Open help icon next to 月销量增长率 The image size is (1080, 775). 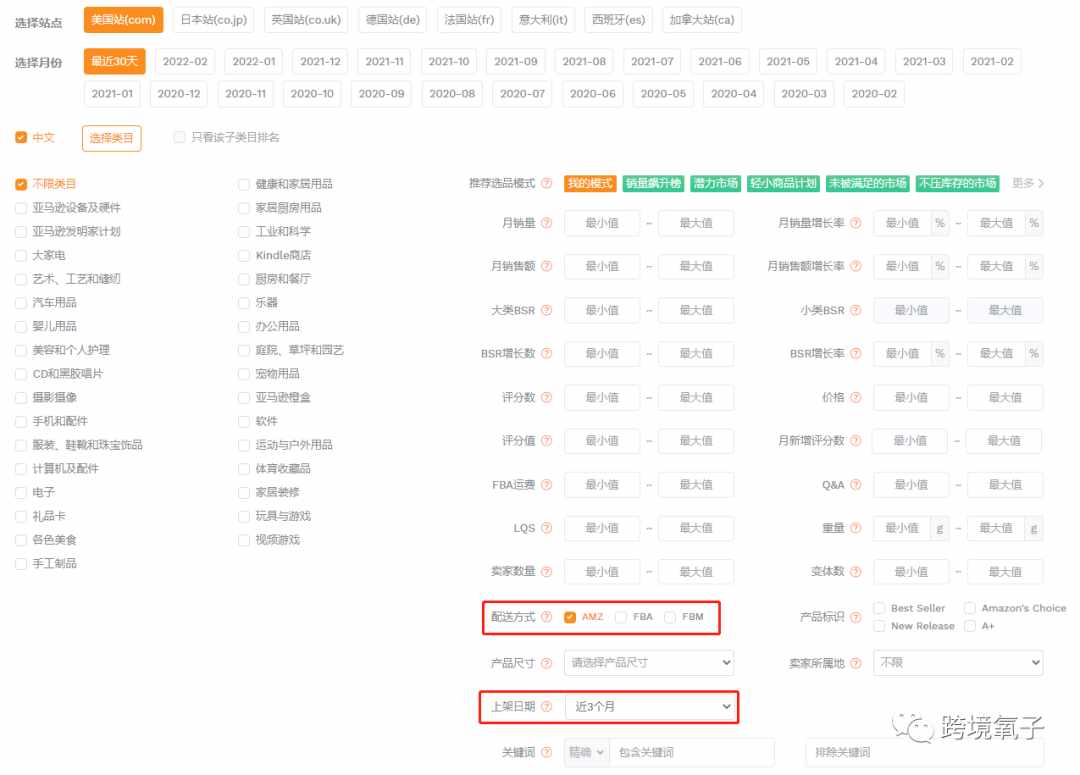coord(855,223)
